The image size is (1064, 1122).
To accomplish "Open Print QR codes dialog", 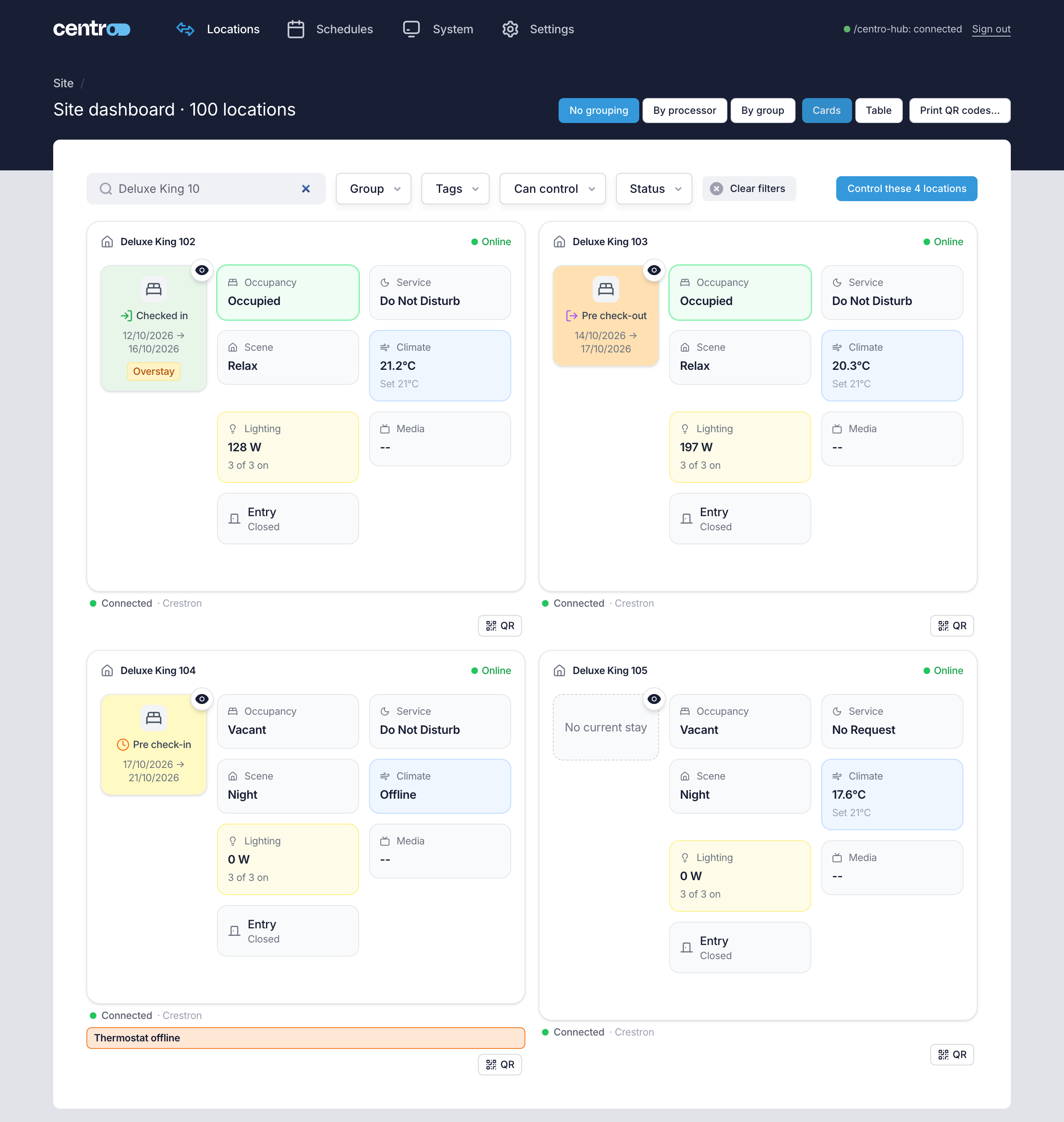I will (960, 111).
